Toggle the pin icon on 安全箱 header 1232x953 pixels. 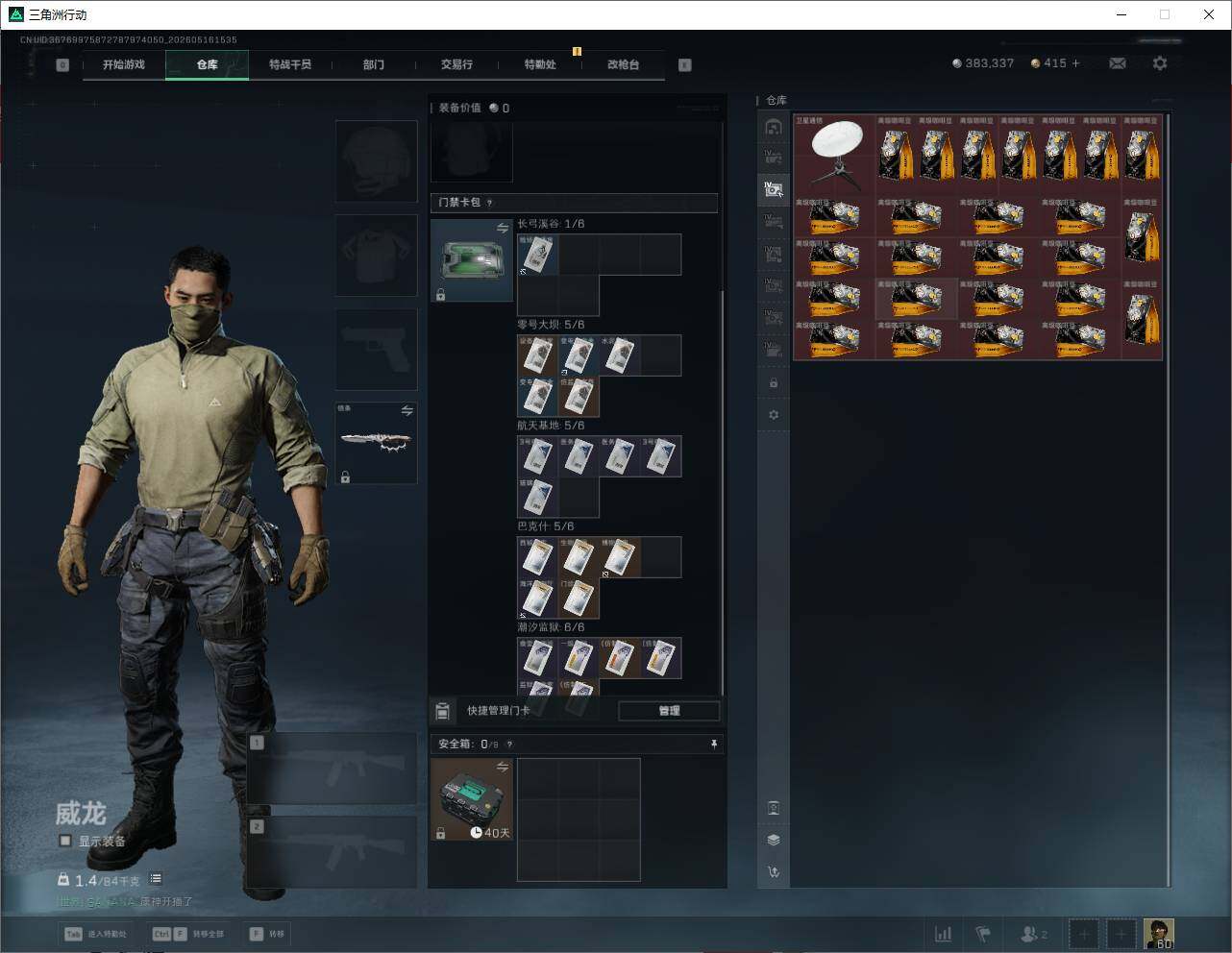click(713, 745)
